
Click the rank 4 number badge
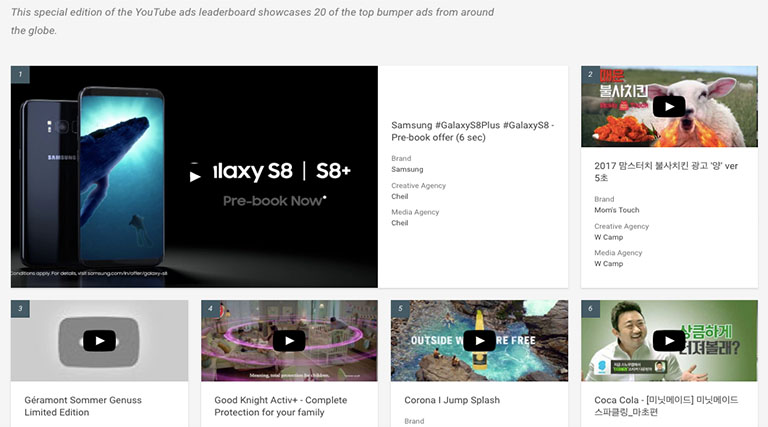click(210, 309)
